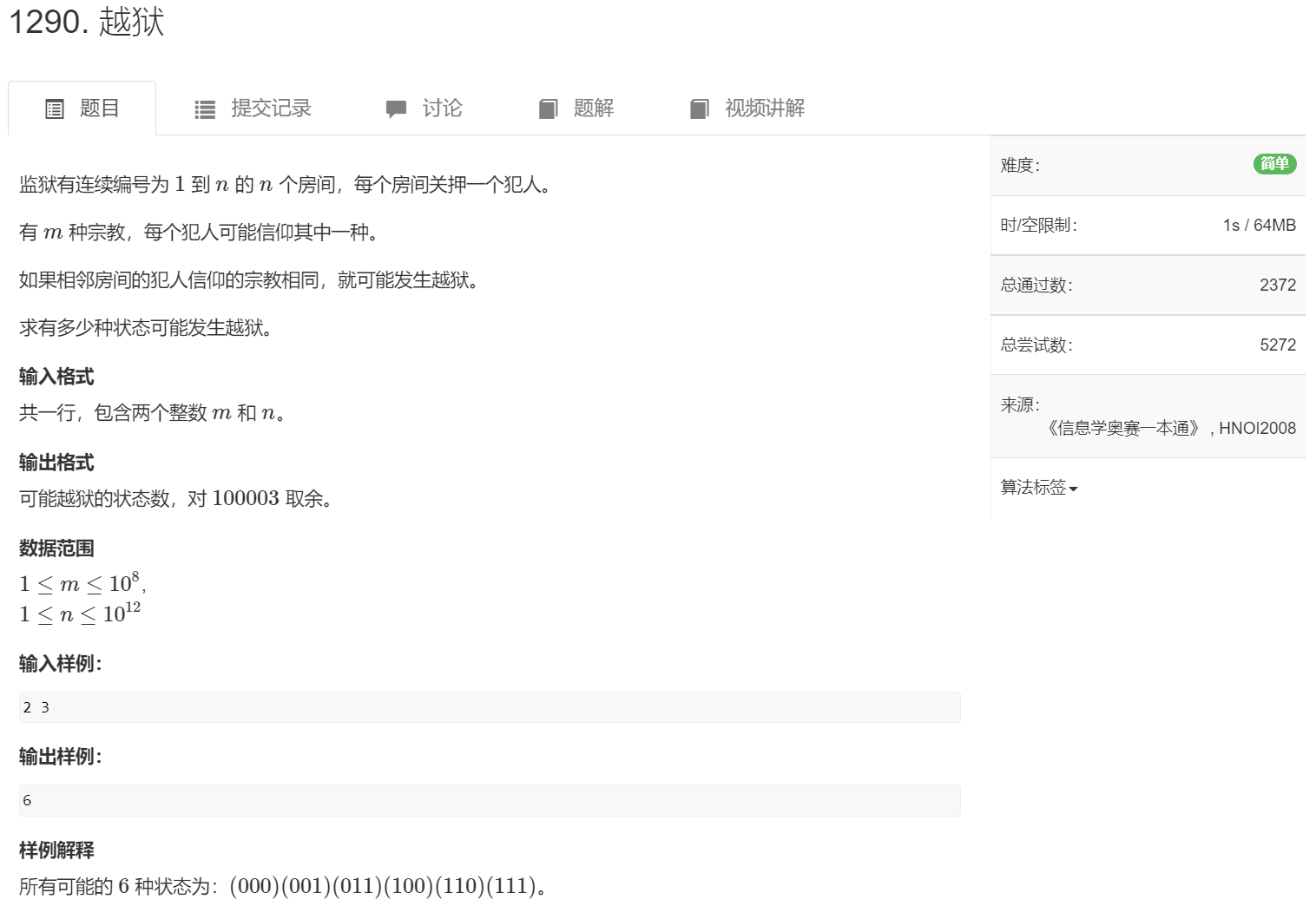
Task: Click the 总通过数 label
Action: (x=1036, y=286)
